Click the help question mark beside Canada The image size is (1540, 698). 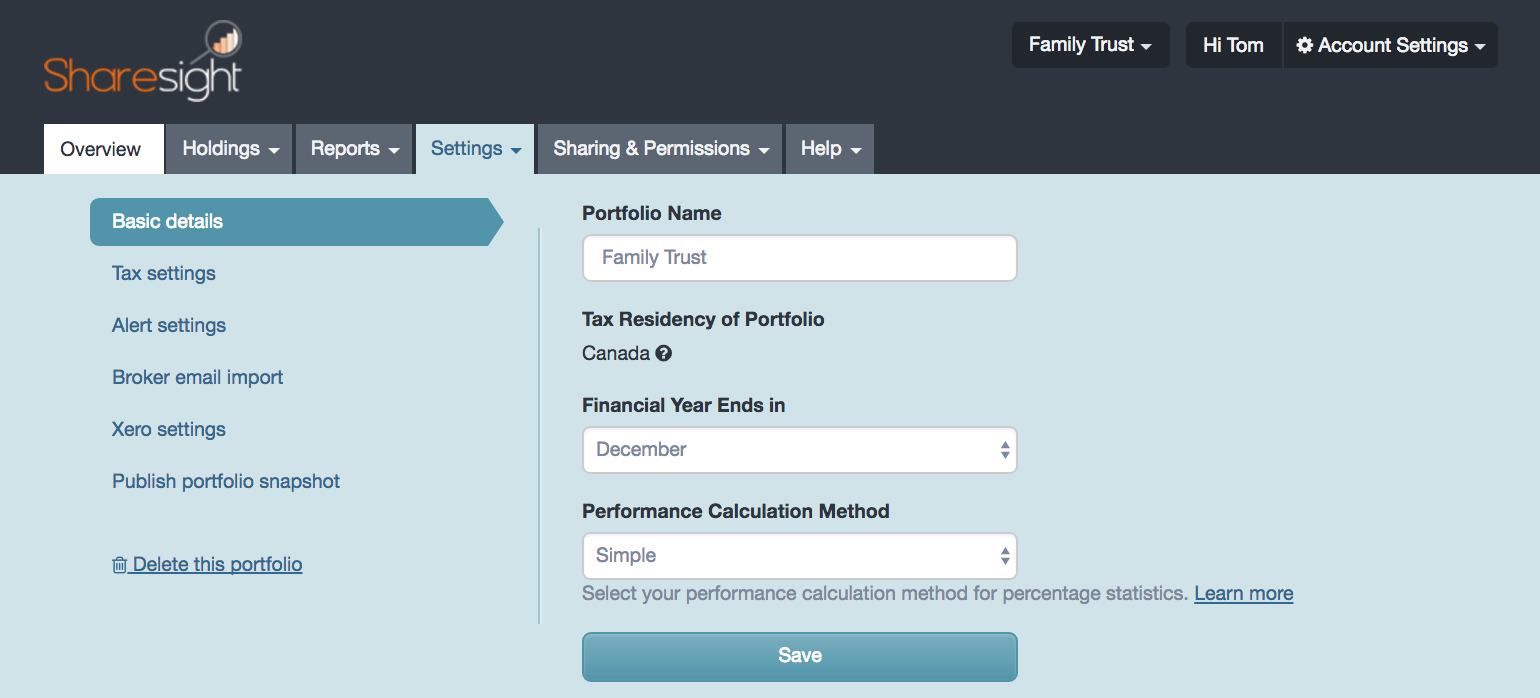pyautogui.click(x=664, y=353)
